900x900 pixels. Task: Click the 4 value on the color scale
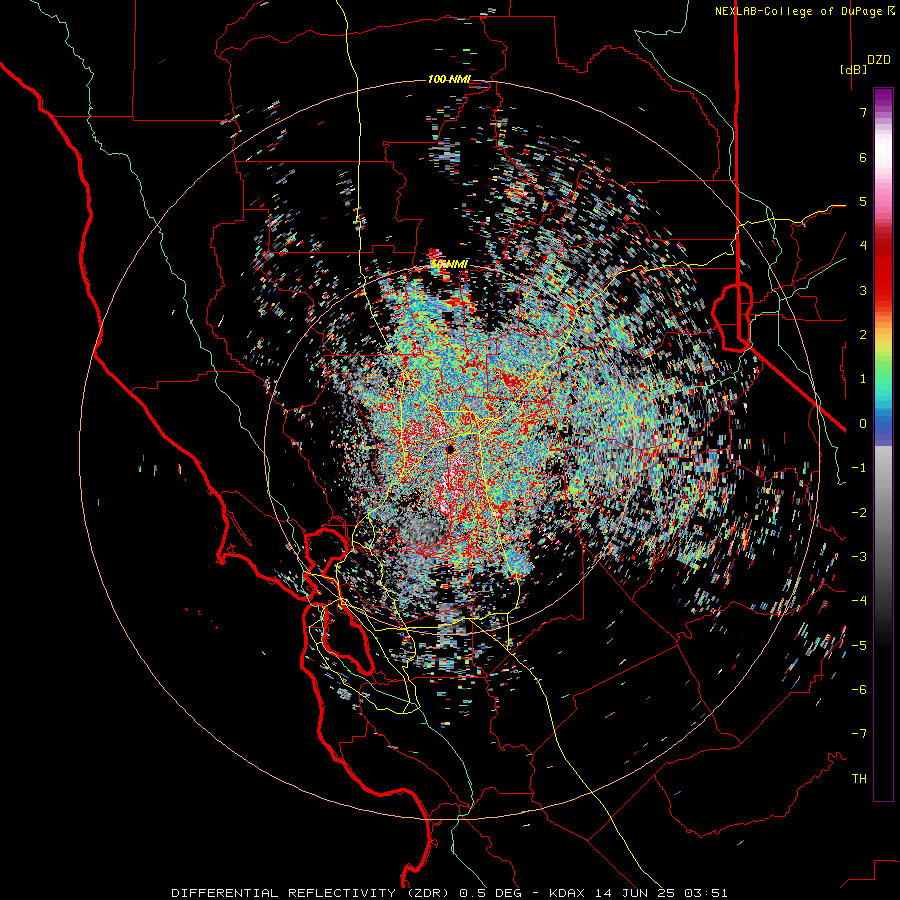[x=863, y=246]
